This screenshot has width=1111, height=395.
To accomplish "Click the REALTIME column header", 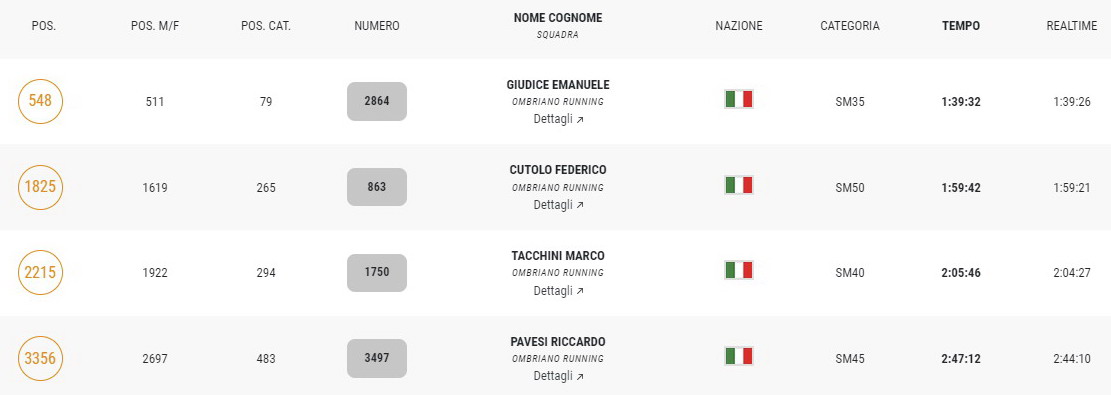I will (x=1071, y=26).
